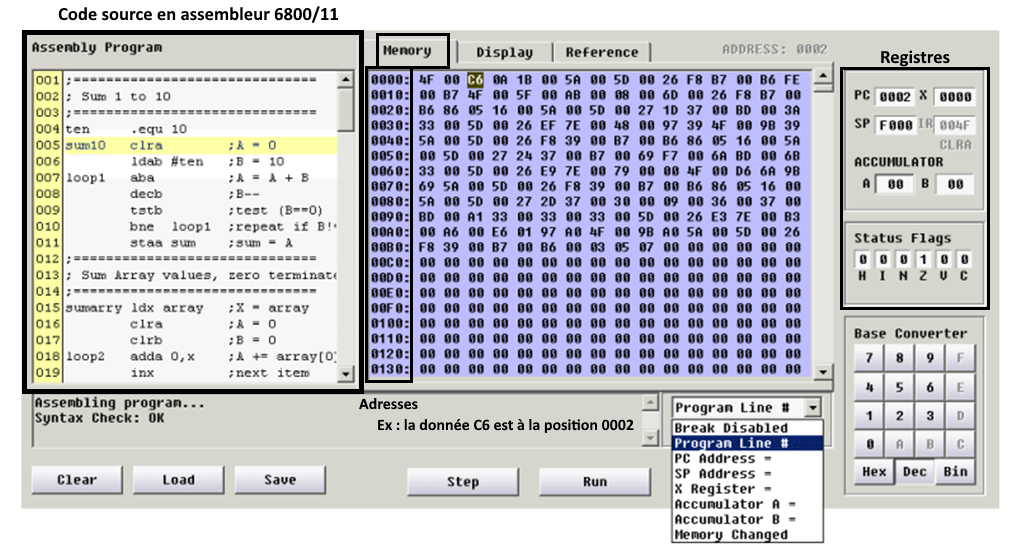This screenshot has height=555, width=1011.
Task: Set base converter to Dec mode
Action: point(914,472)
